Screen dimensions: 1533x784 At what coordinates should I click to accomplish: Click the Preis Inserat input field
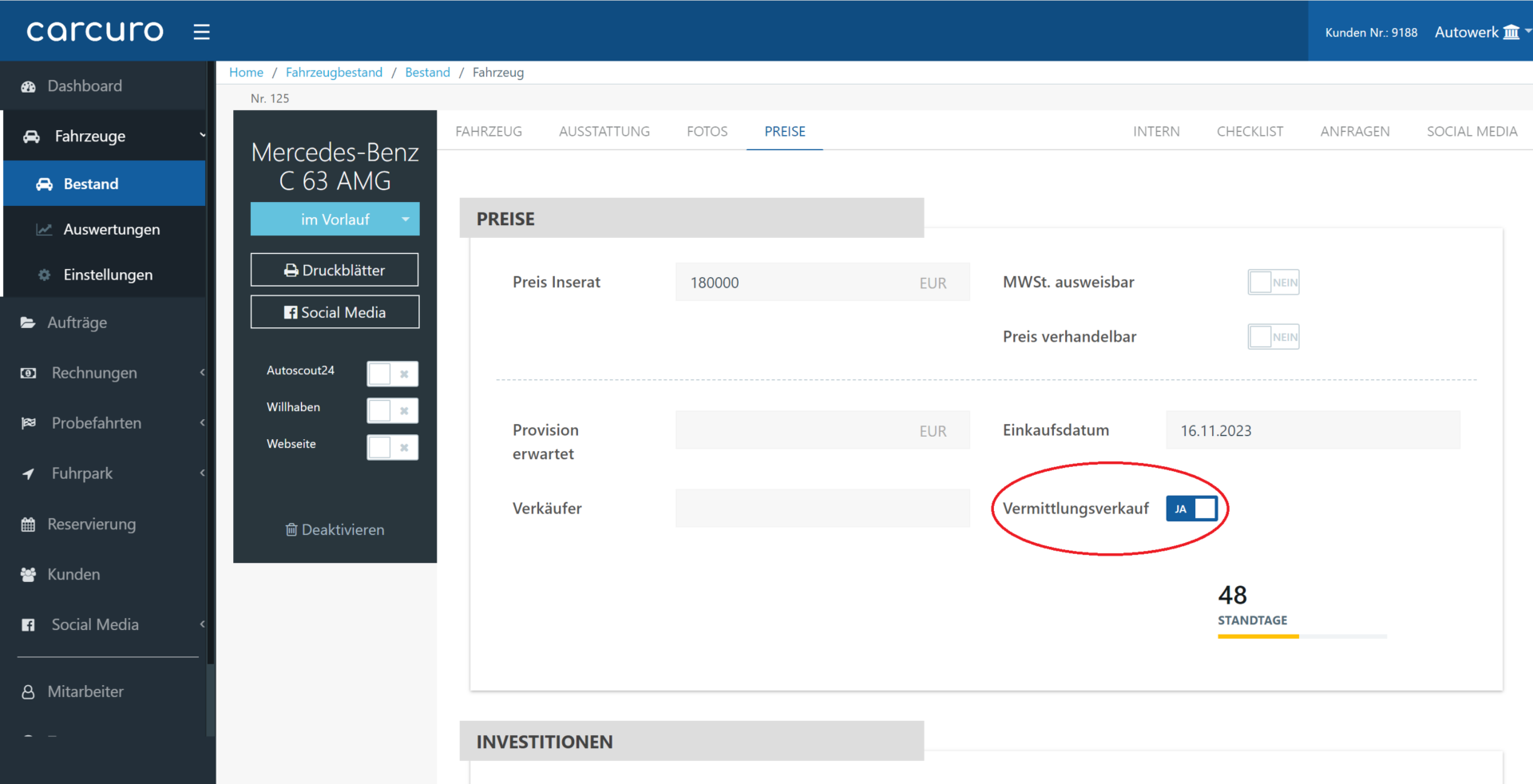pyautogui.click(x=822, y=282)
